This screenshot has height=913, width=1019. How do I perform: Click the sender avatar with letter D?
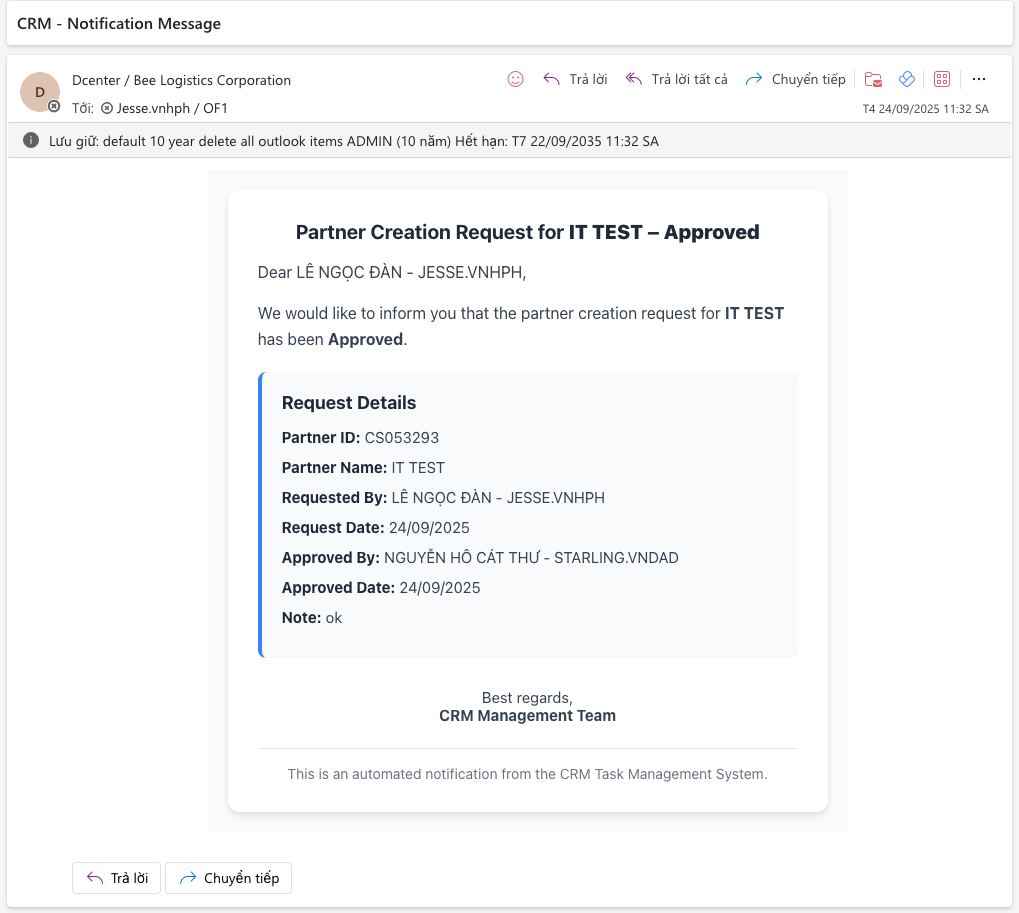40,90
